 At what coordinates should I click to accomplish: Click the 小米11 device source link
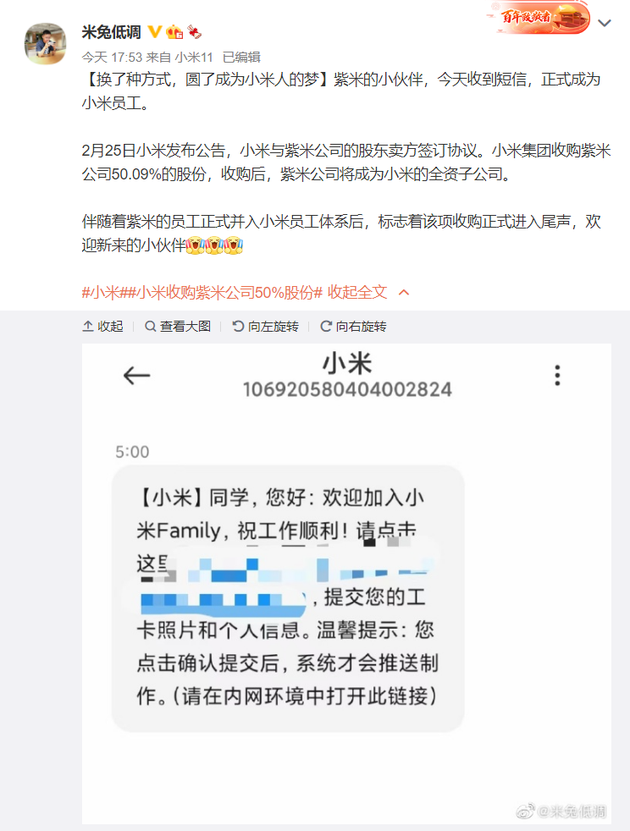click(x=194, y=57)
